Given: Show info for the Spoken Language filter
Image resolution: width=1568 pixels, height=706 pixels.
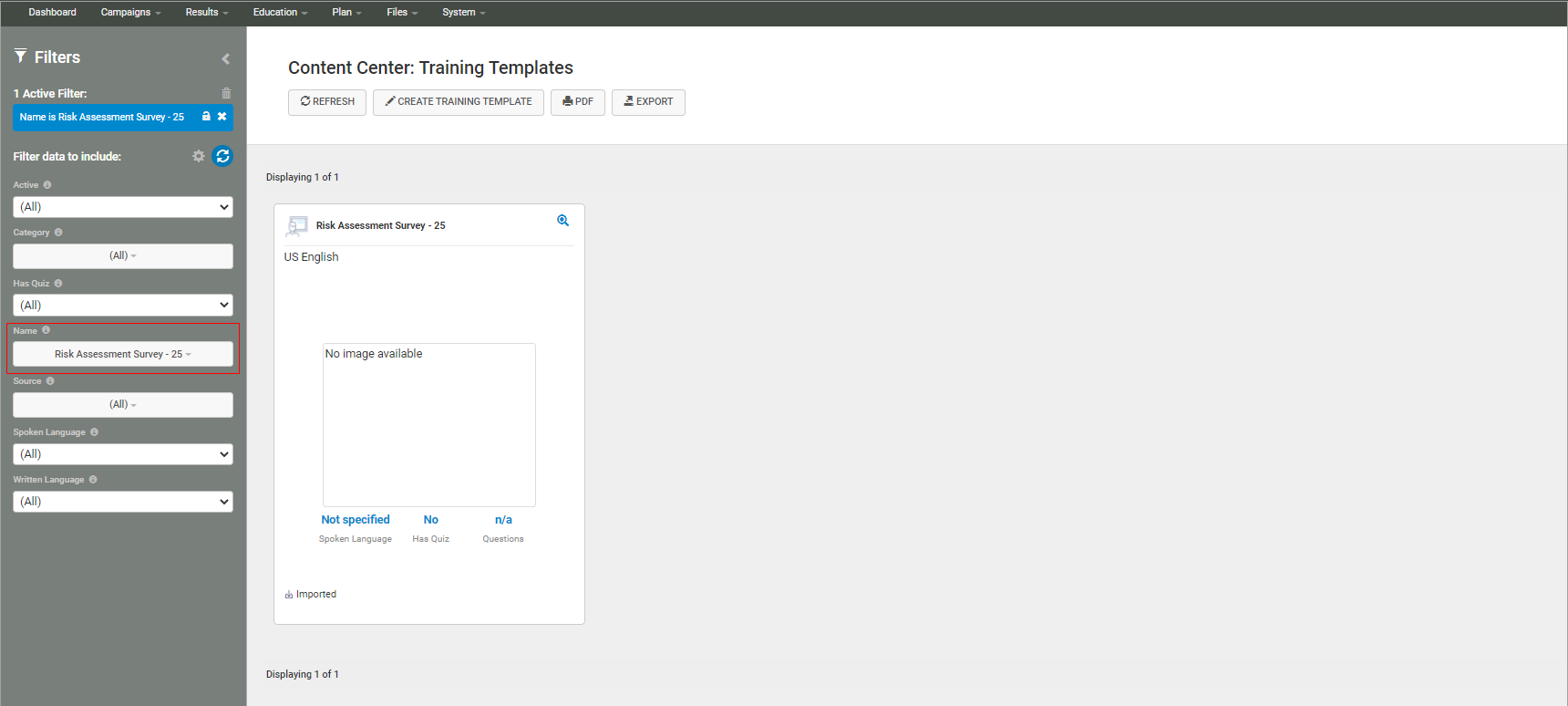Looking at the screenshot, I should (94, 432).
